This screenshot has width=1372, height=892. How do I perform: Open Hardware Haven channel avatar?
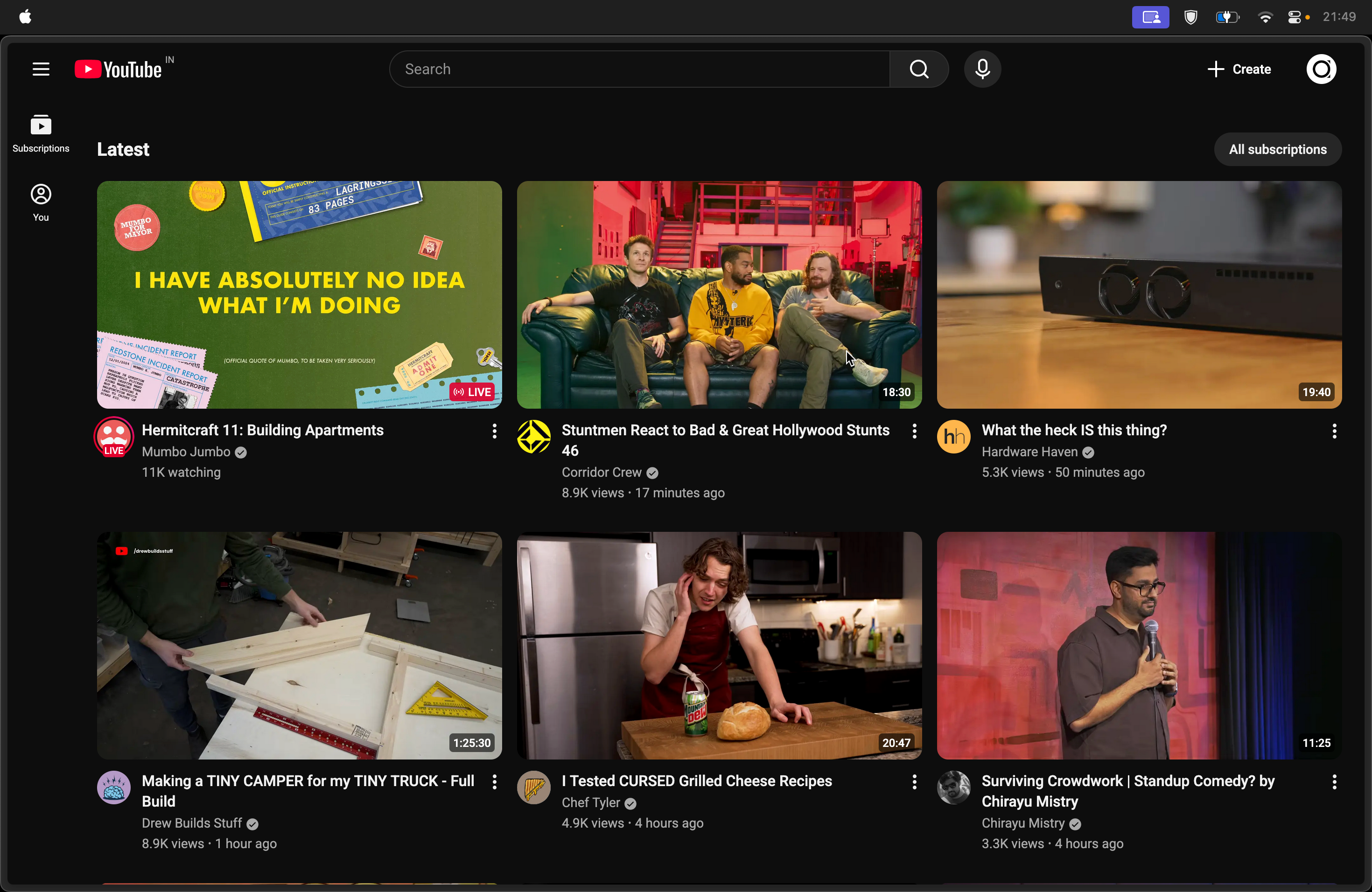[953, 437]
